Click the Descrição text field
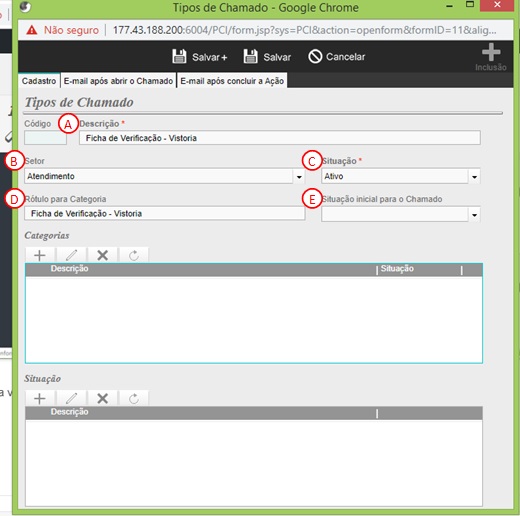The image size is (520, 516). coord(280,138)
